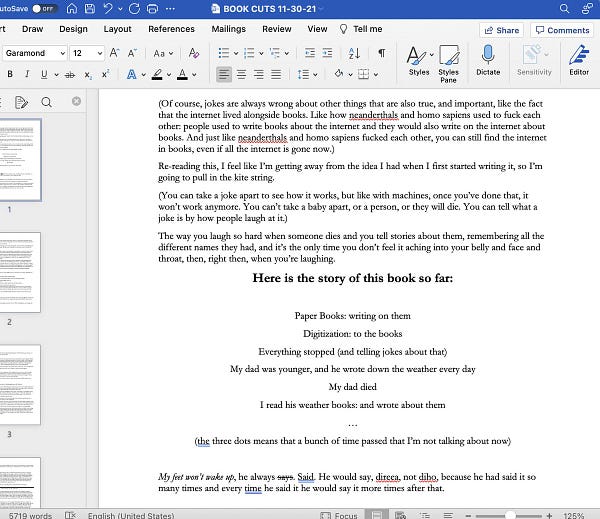The height and width of the screenshot is (519, 600).
Task: Expand multilevel list dropdown
Action: (287, 54)
